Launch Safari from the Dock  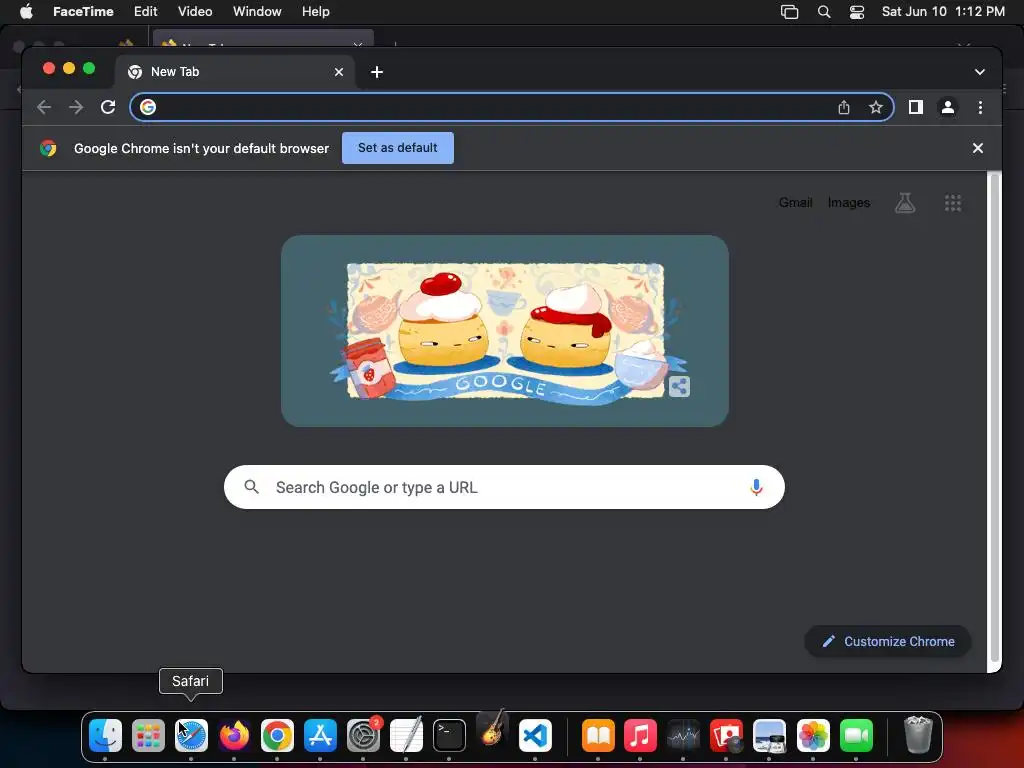coord(191,736)
